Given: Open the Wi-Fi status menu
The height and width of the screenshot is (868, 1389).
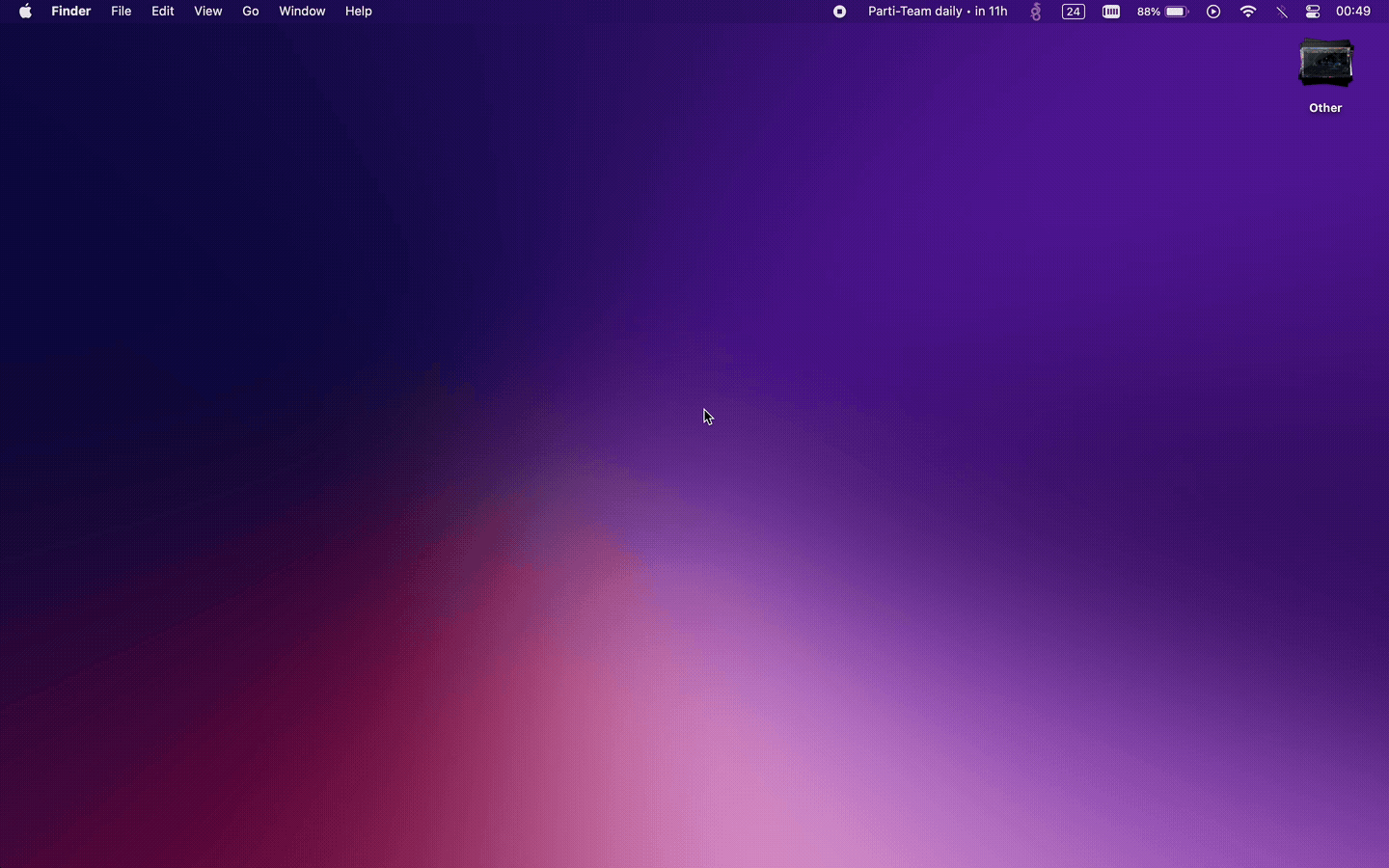Looking at the screenshot, I should click(x=1248, y=12).
